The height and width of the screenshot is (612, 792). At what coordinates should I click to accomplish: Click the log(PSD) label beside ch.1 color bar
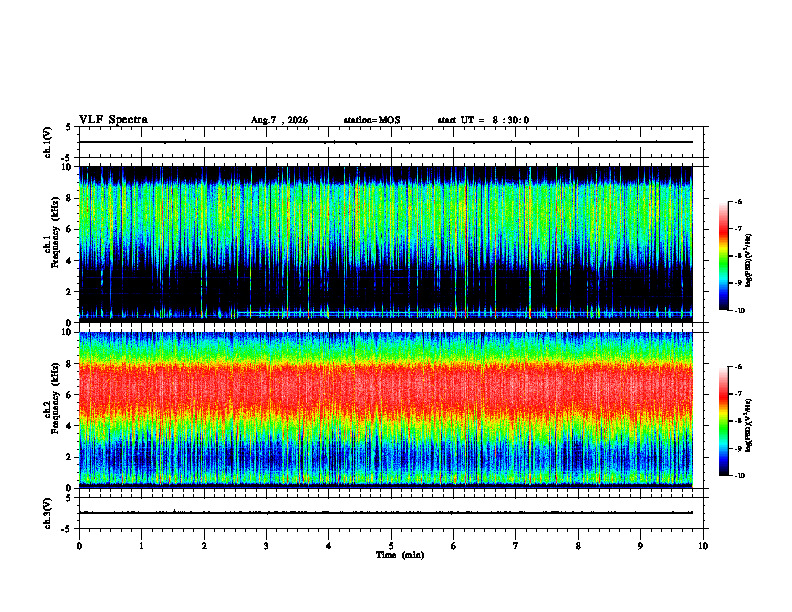click(x=749, y=261)
